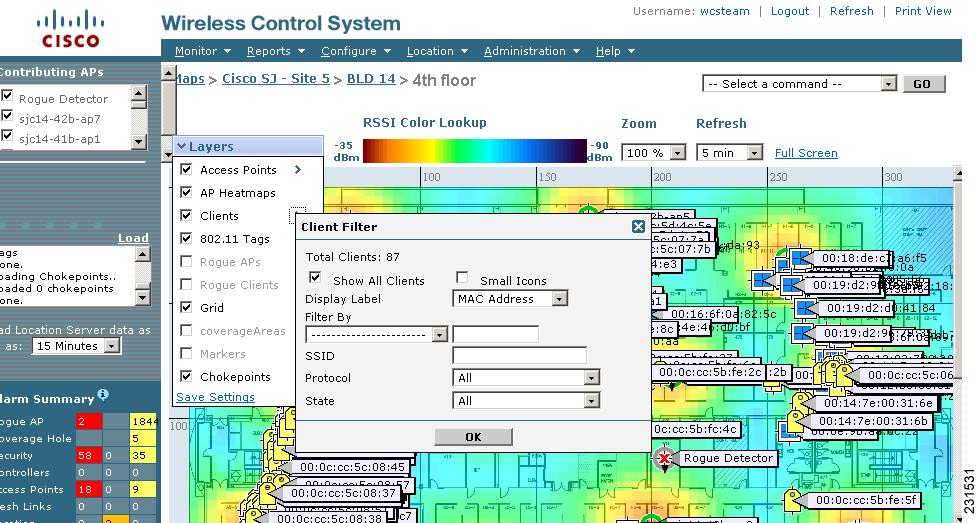Click yellow Rogue AP alarm count 1844

144,421
